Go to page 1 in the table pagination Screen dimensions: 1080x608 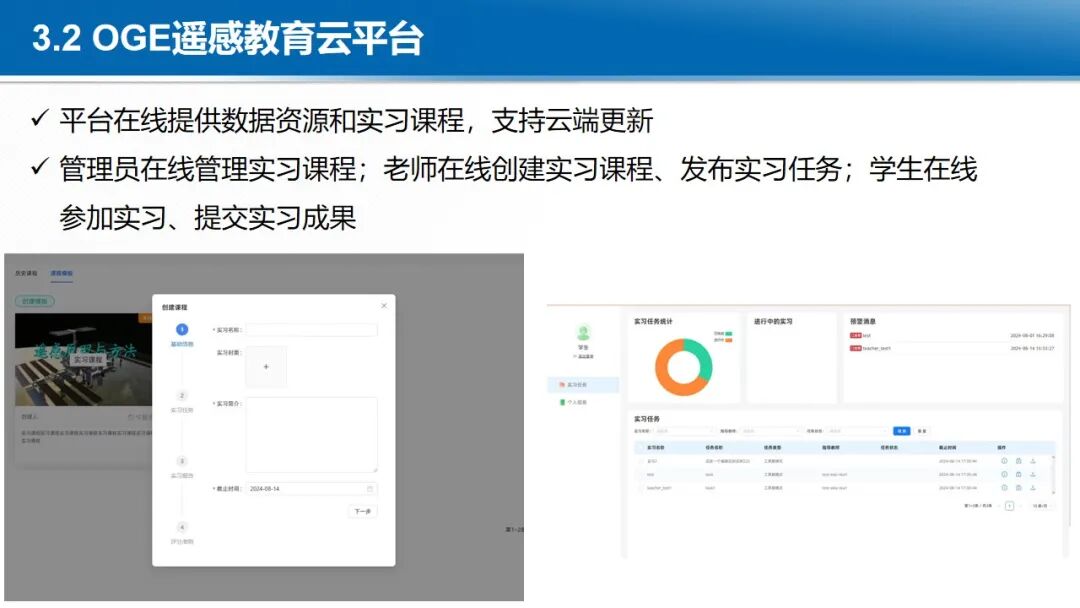1010,506
